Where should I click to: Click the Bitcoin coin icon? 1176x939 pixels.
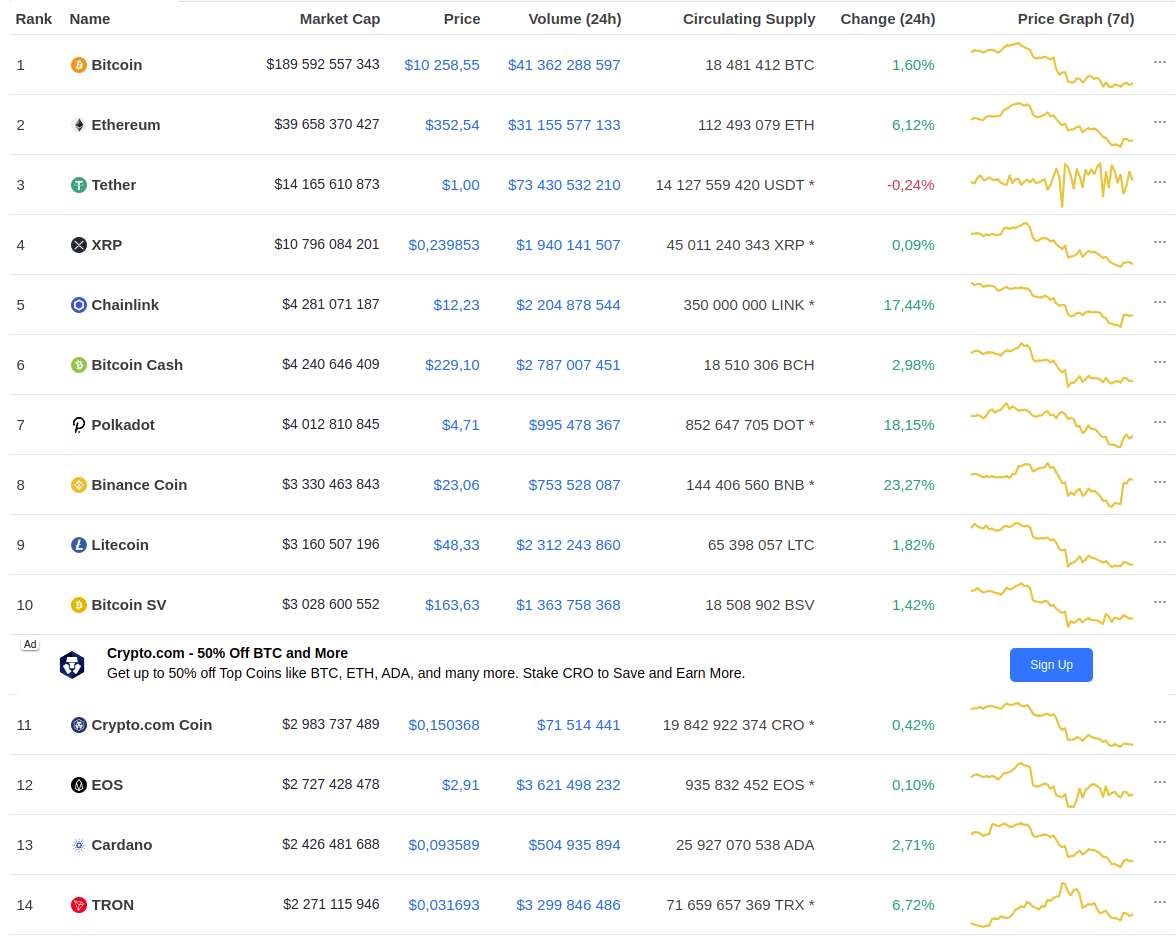79,65
